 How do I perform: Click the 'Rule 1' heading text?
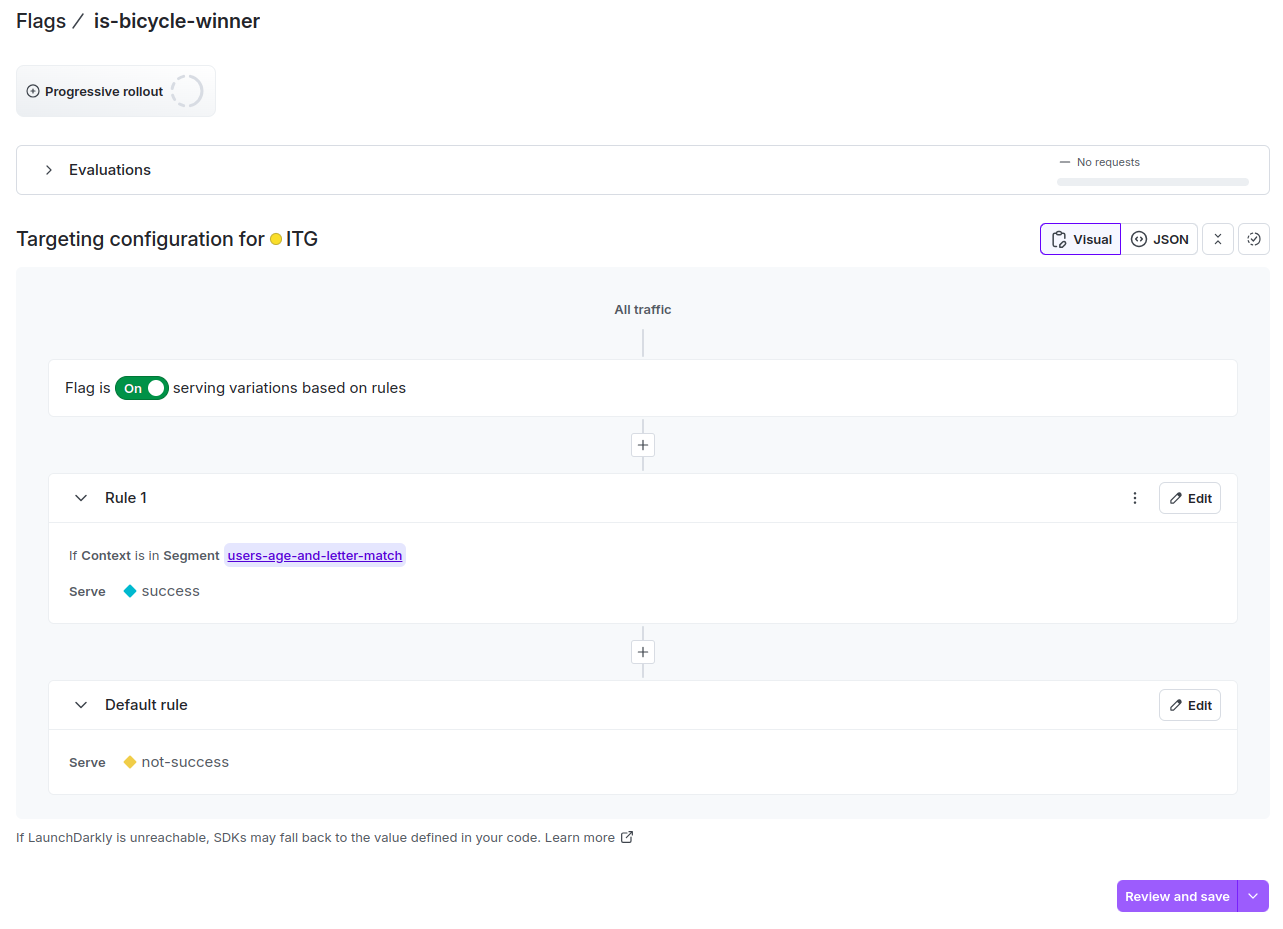[126, 498]
